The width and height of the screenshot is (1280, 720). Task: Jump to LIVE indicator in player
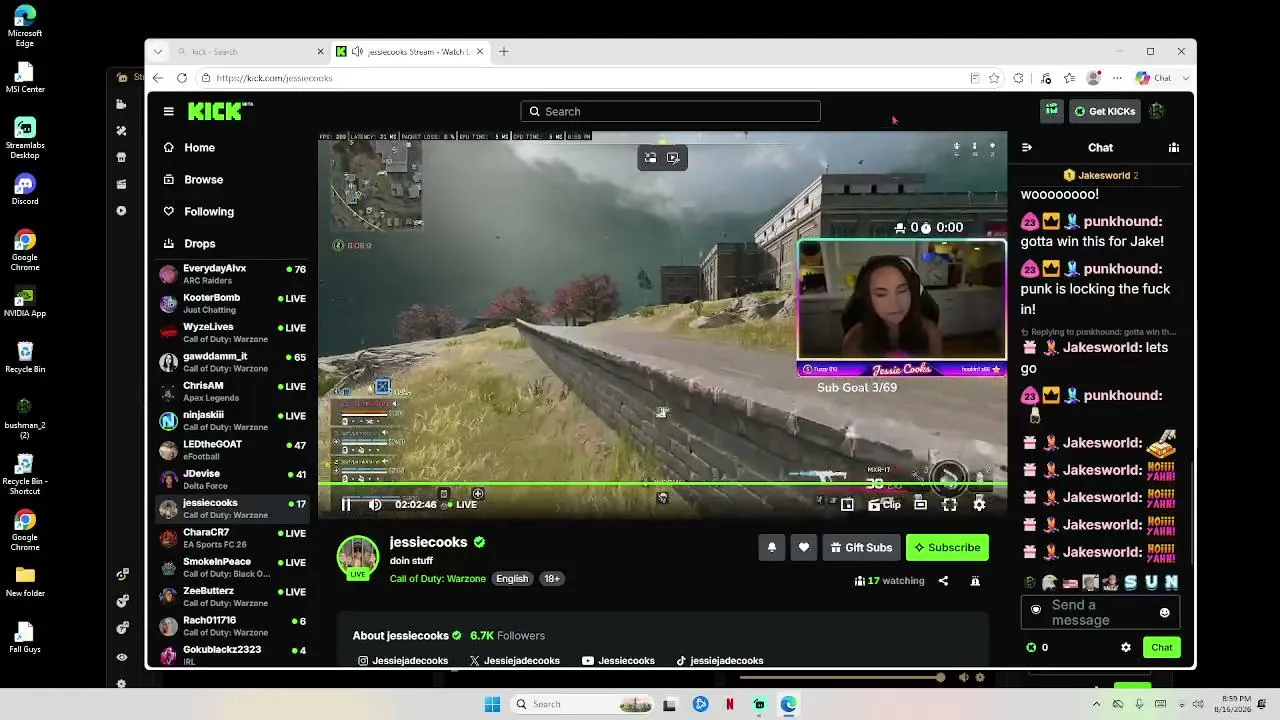coord(460,505)
